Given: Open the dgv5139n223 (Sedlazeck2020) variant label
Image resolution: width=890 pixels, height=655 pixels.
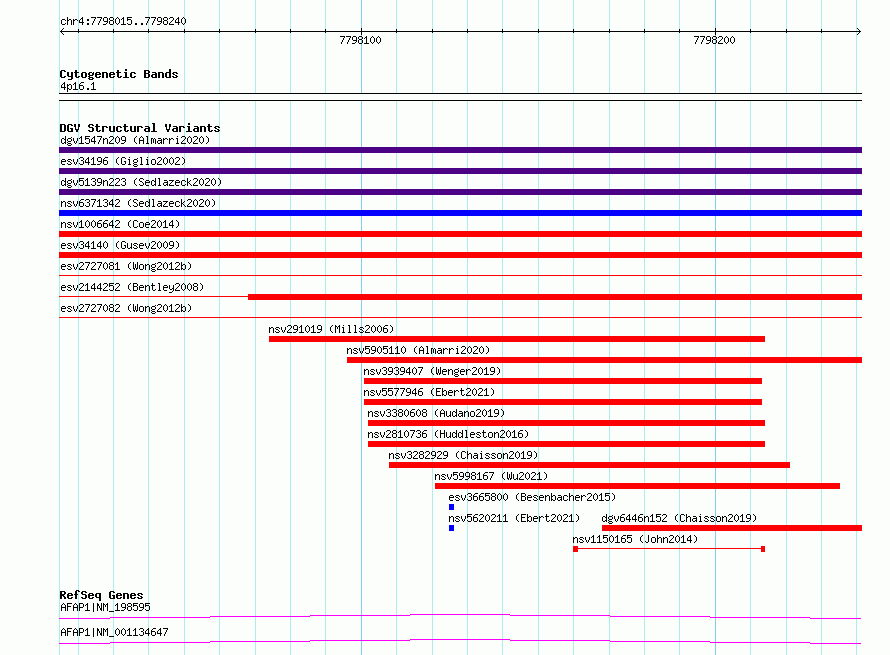Looking at the screenshot, I should click(141, 182).
